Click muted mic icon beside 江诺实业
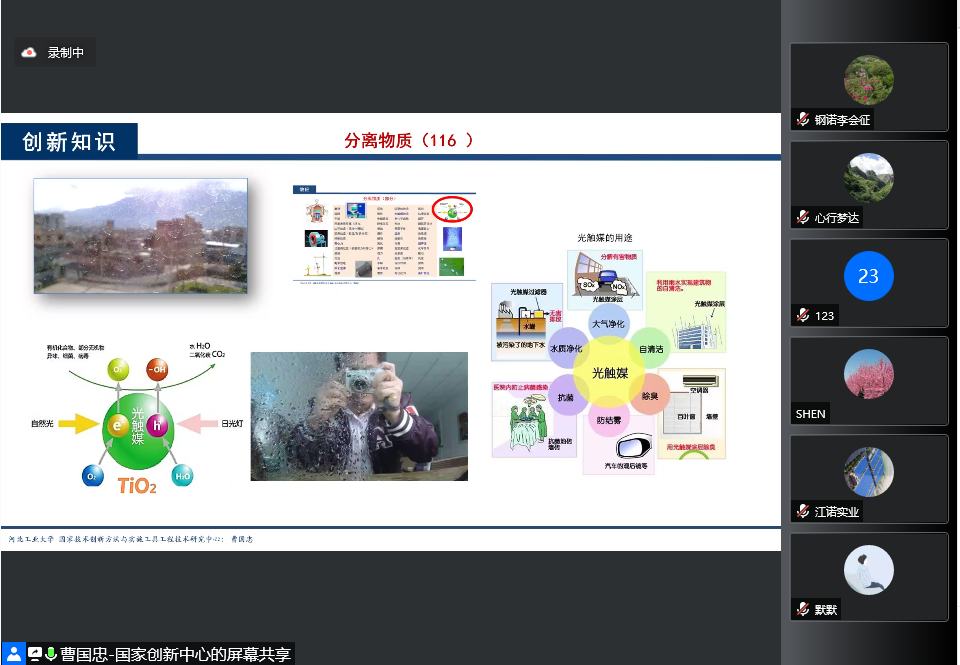The height and width of the screenshot is (665, 960). (802, 512)
